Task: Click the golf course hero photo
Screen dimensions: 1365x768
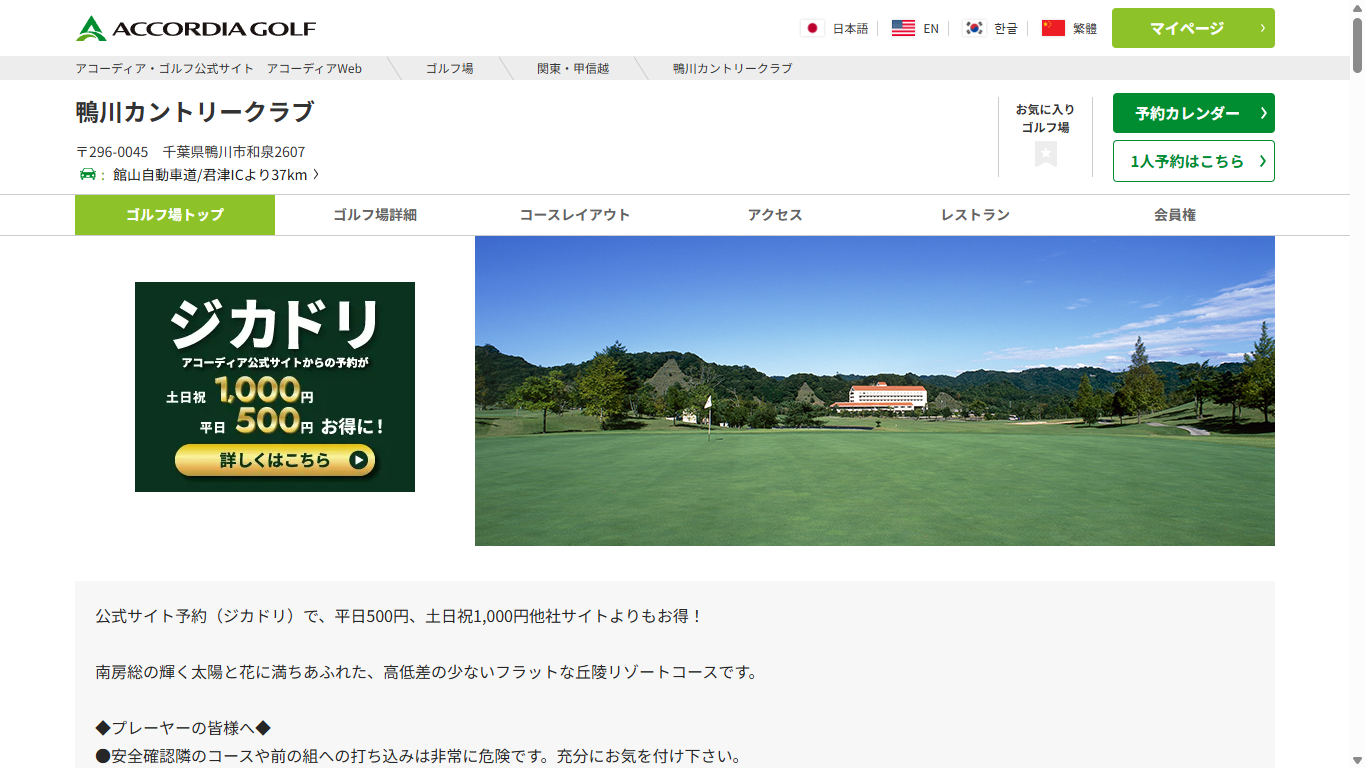Action: (x=875, y=391)
